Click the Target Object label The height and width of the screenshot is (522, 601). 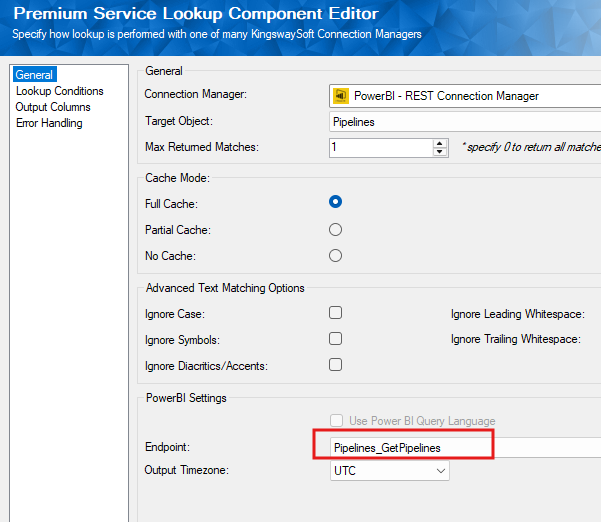(179, 121)
